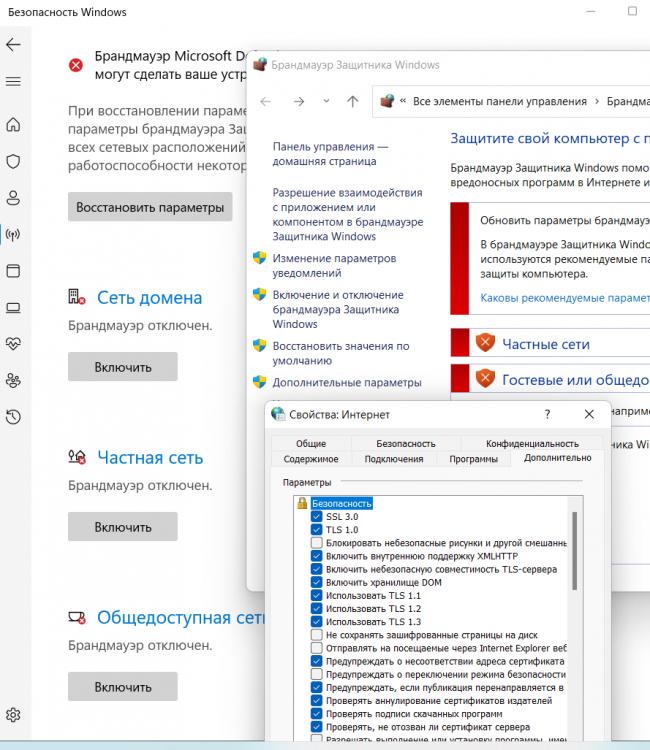
Task: Click the lock icon beside Безопасность category
Action: pyautogui.click(x=302, y=503)
